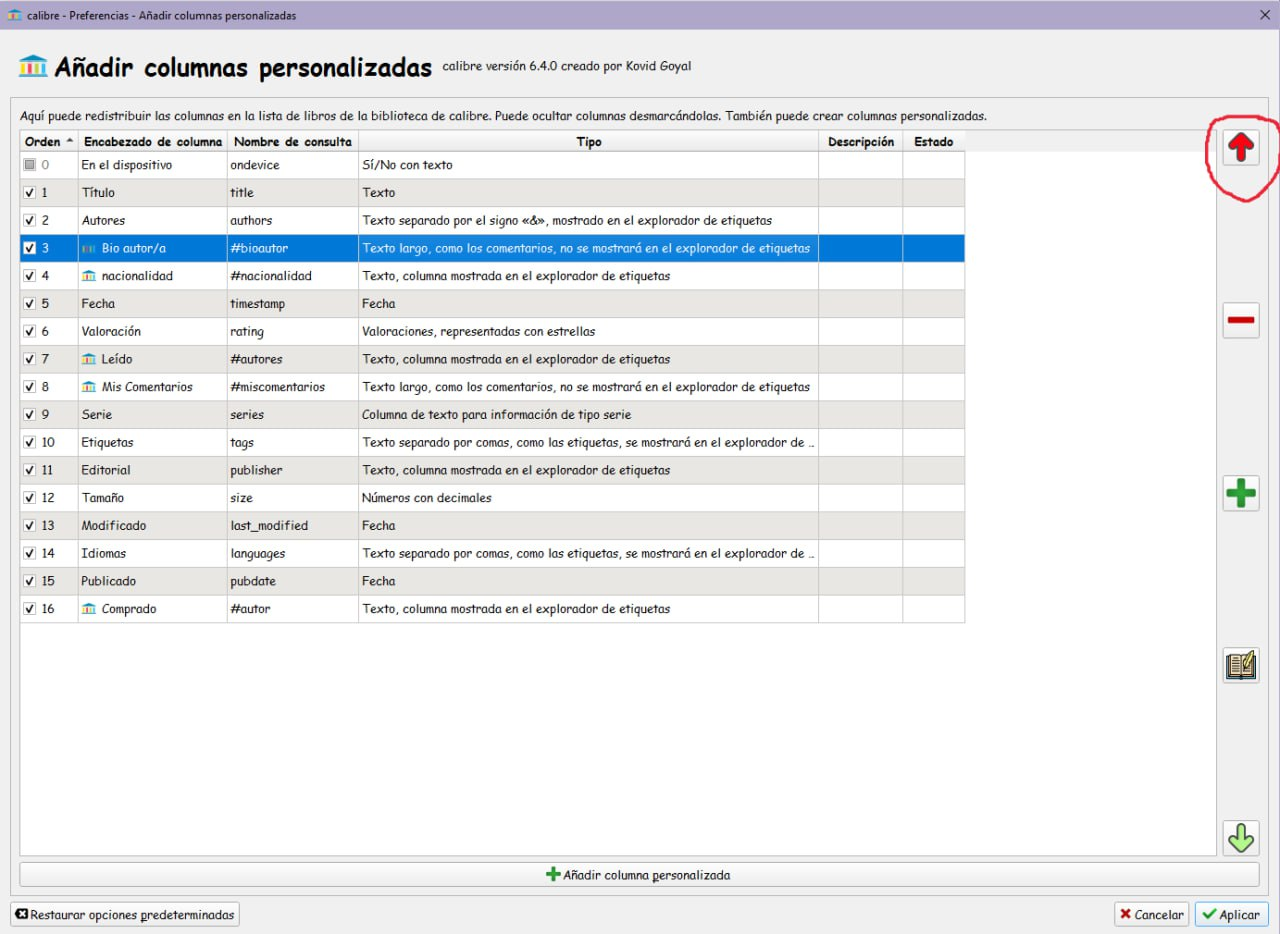Disable the Tamaño column checkbox

tap(30, 498)
